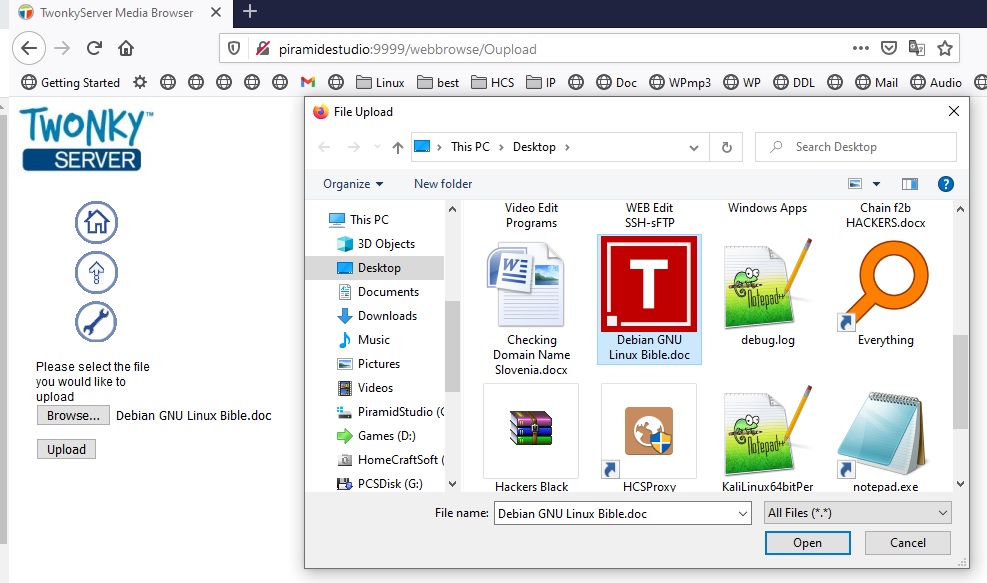The image size is (987, 583).
Task: Select the notepad.exe shortcut
Action: coord(885,439)
